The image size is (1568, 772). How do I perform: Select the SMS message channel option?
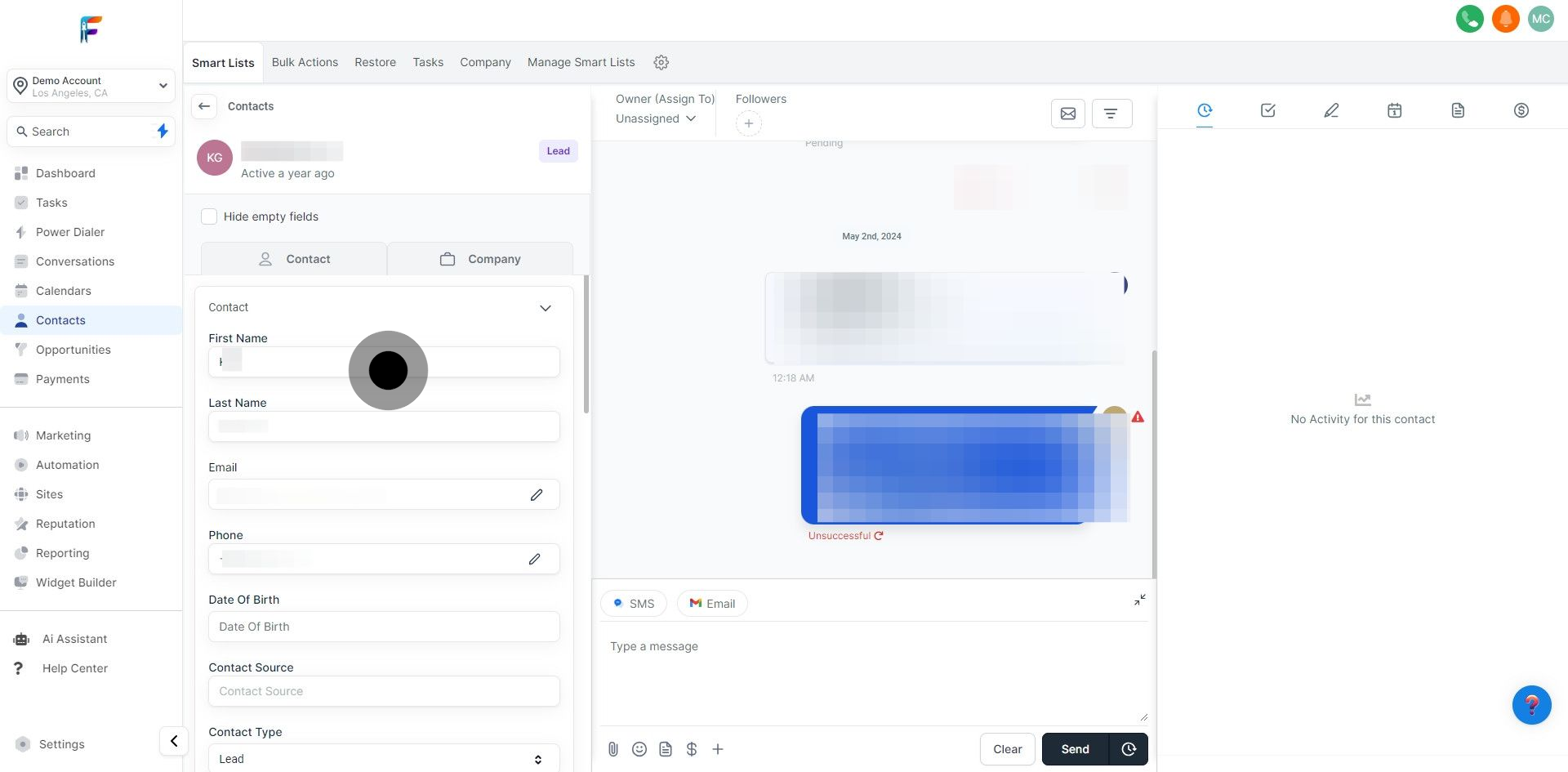pos(634,604)
